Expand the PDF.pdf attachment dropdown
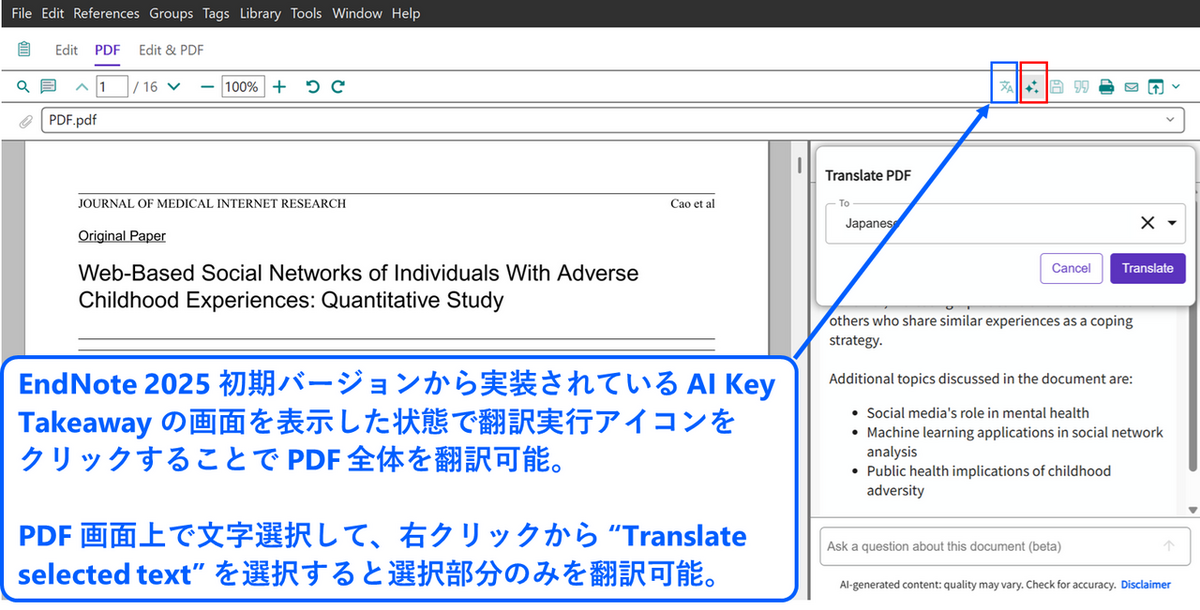This screenshot has height=610, width=1200. click(x=1170, y=120)
